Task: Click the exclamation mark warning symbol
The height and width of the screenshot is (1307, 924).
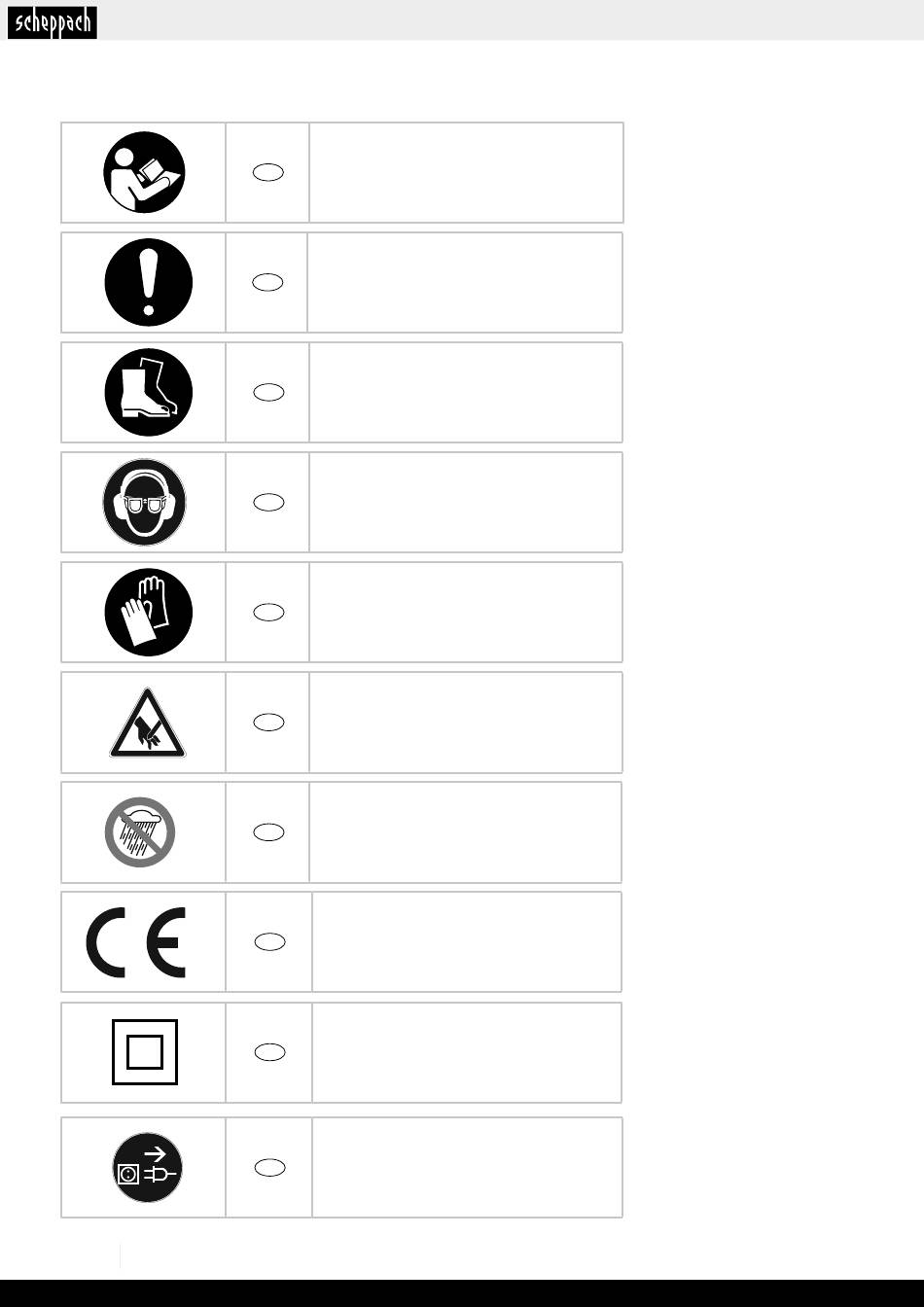Action: (149, 282)
